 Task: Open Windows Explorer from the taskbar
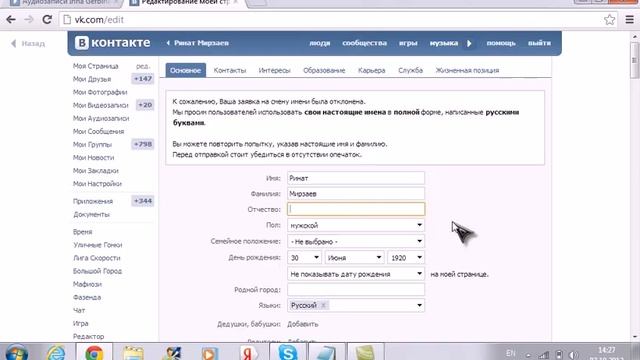[133, 353]
